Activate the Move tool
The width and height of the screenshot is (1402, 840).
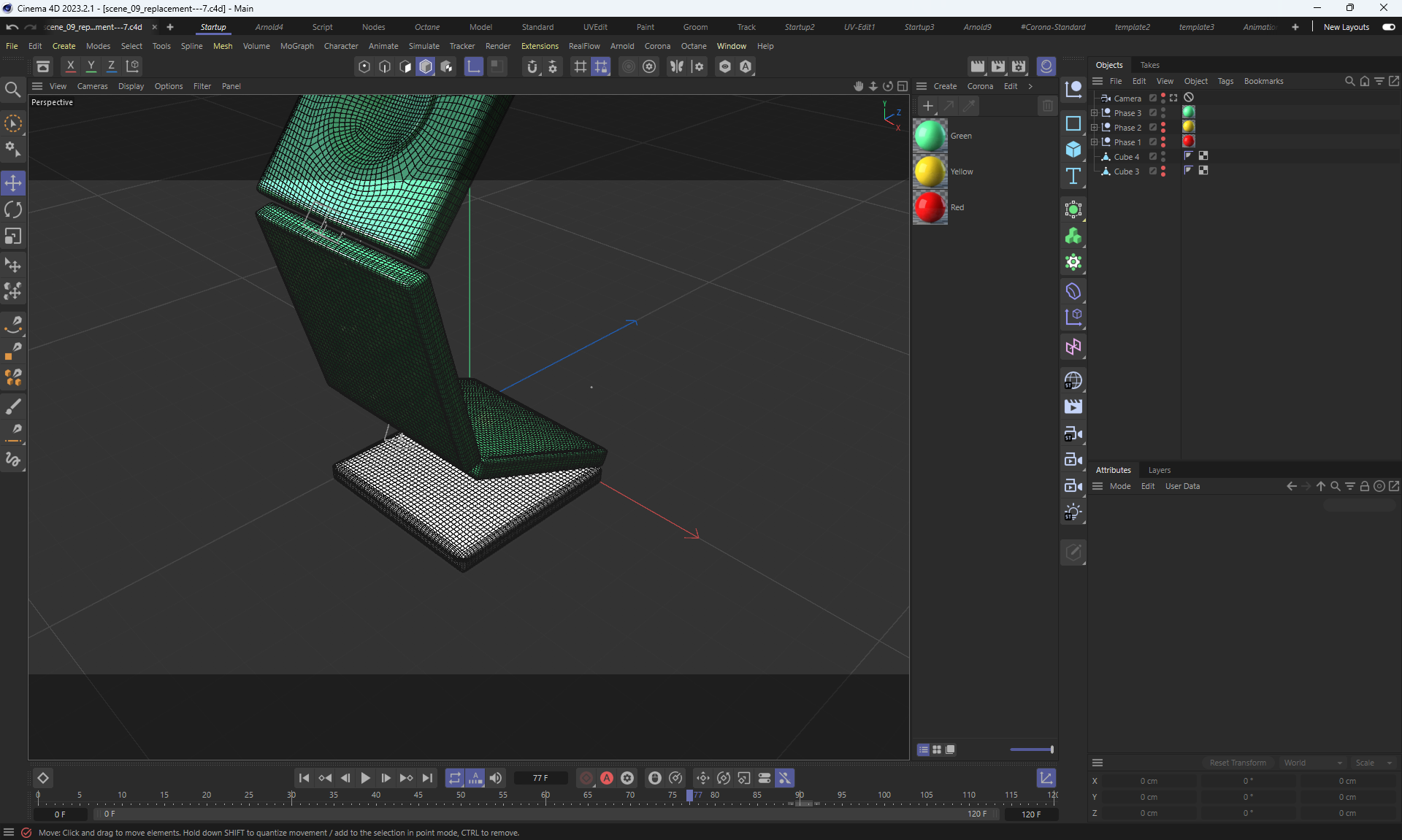point(13,183)
